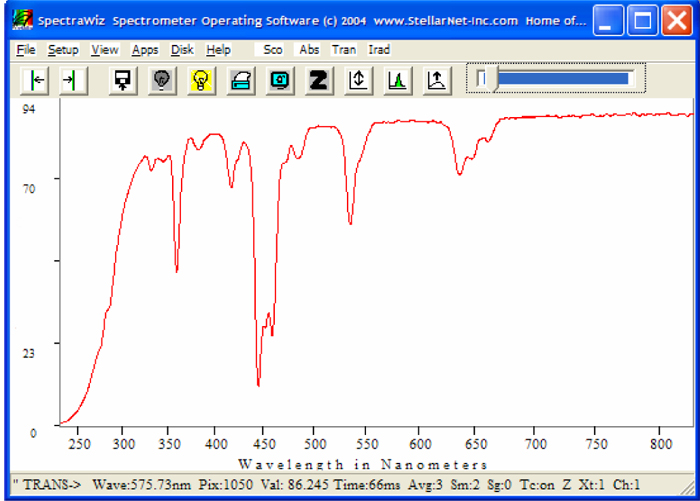Click the save sample snapshot icon
This screenshot has height=501, width=700.
(123, 81)
